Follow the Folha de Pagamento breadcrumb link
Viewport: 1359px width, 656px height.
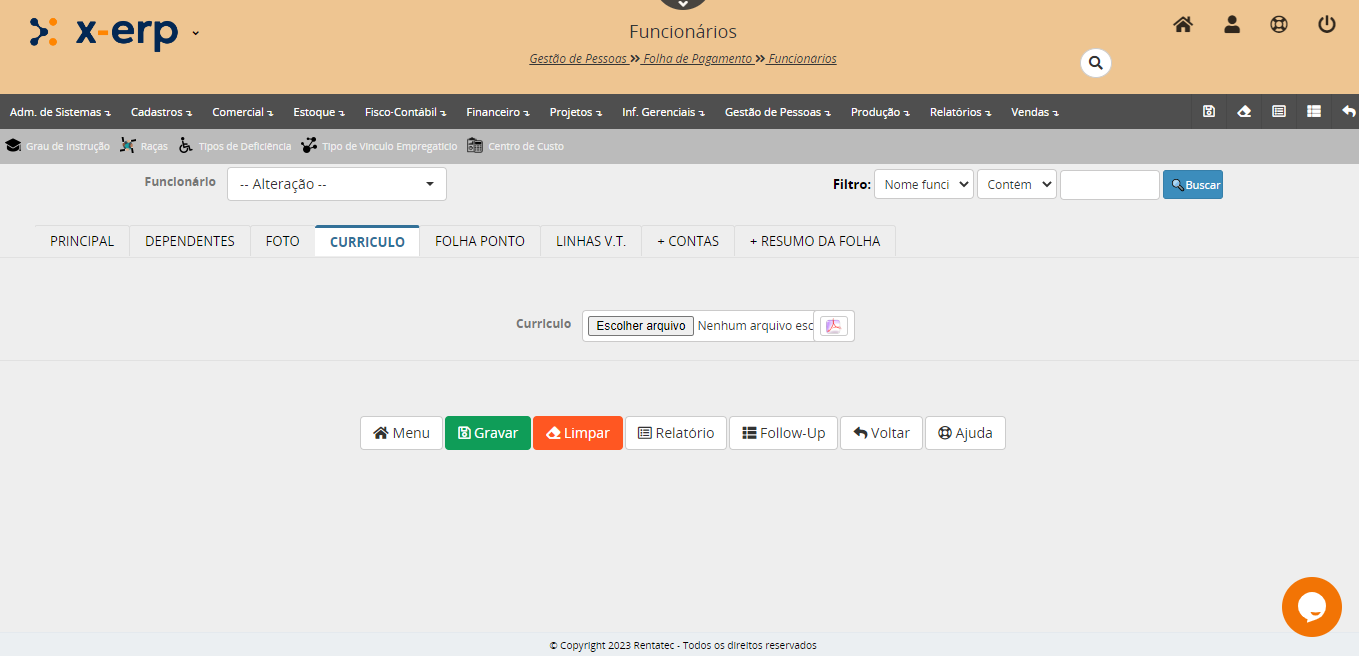point(698,59)
